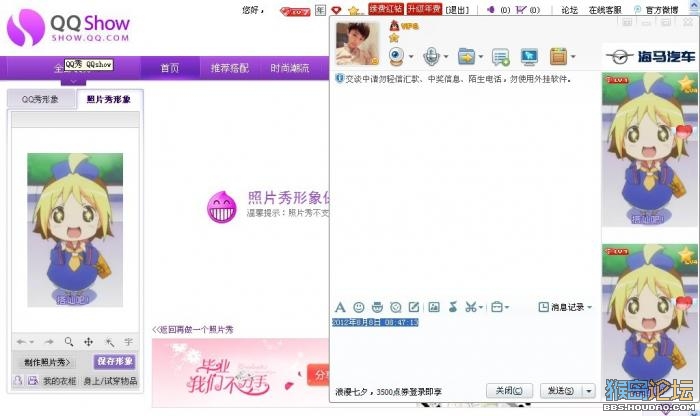The image size is (700, 416).
Task: Expand voice call options arrow
Action: click(446, 57)
